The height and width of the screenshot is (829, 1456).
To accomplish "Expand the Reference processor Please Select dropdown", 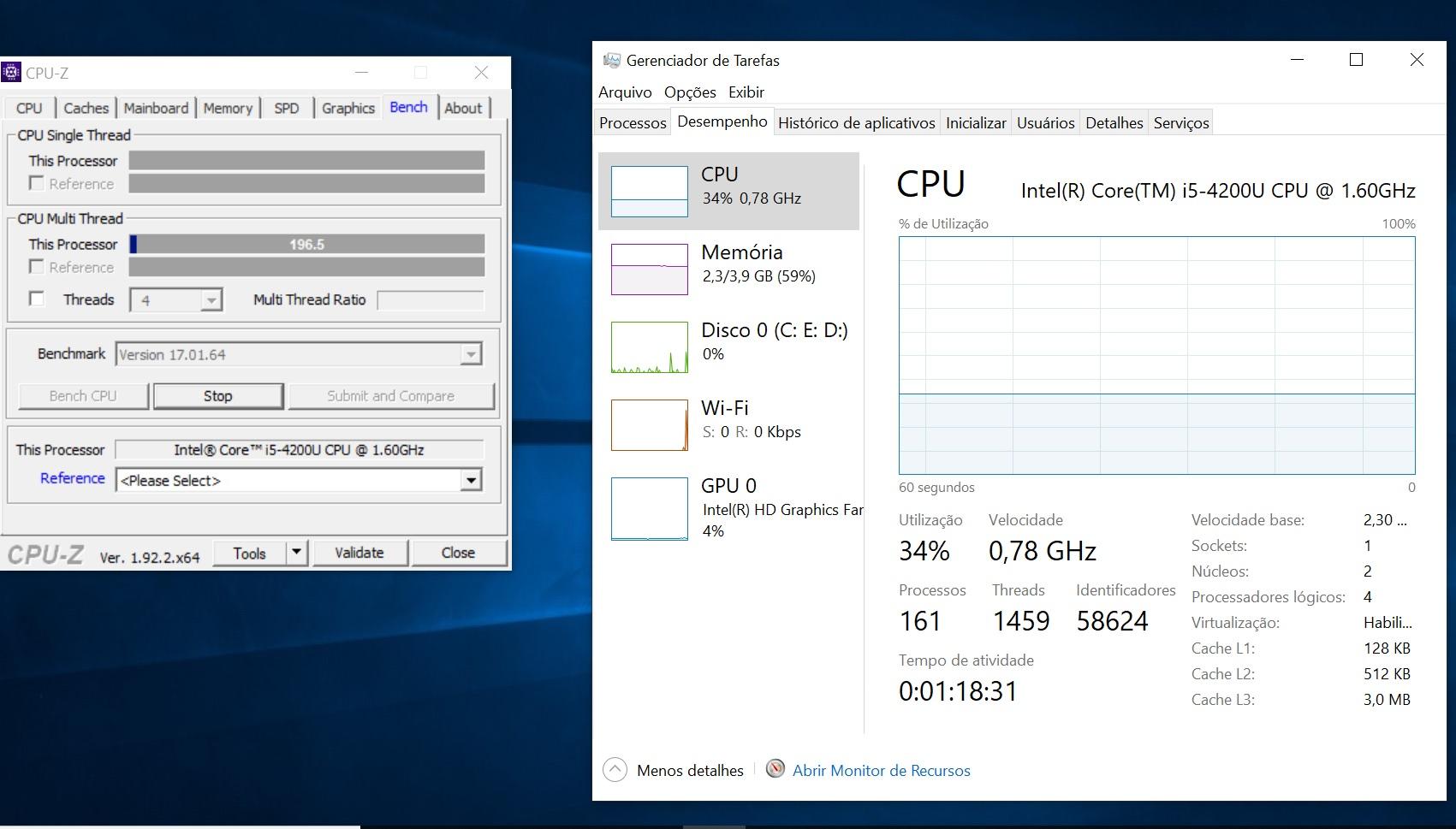I will 470,480.
